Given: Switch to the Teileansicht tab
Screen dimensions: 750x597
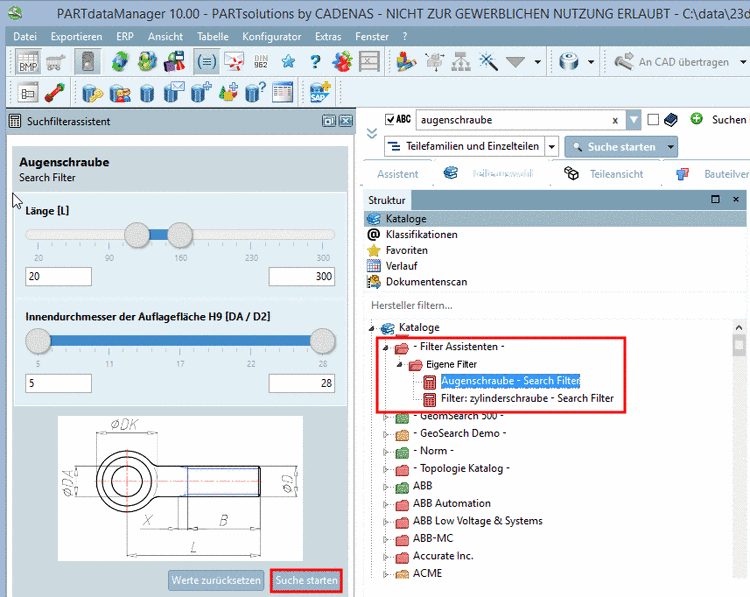Looking at the screenshot, I should [604, 174].
